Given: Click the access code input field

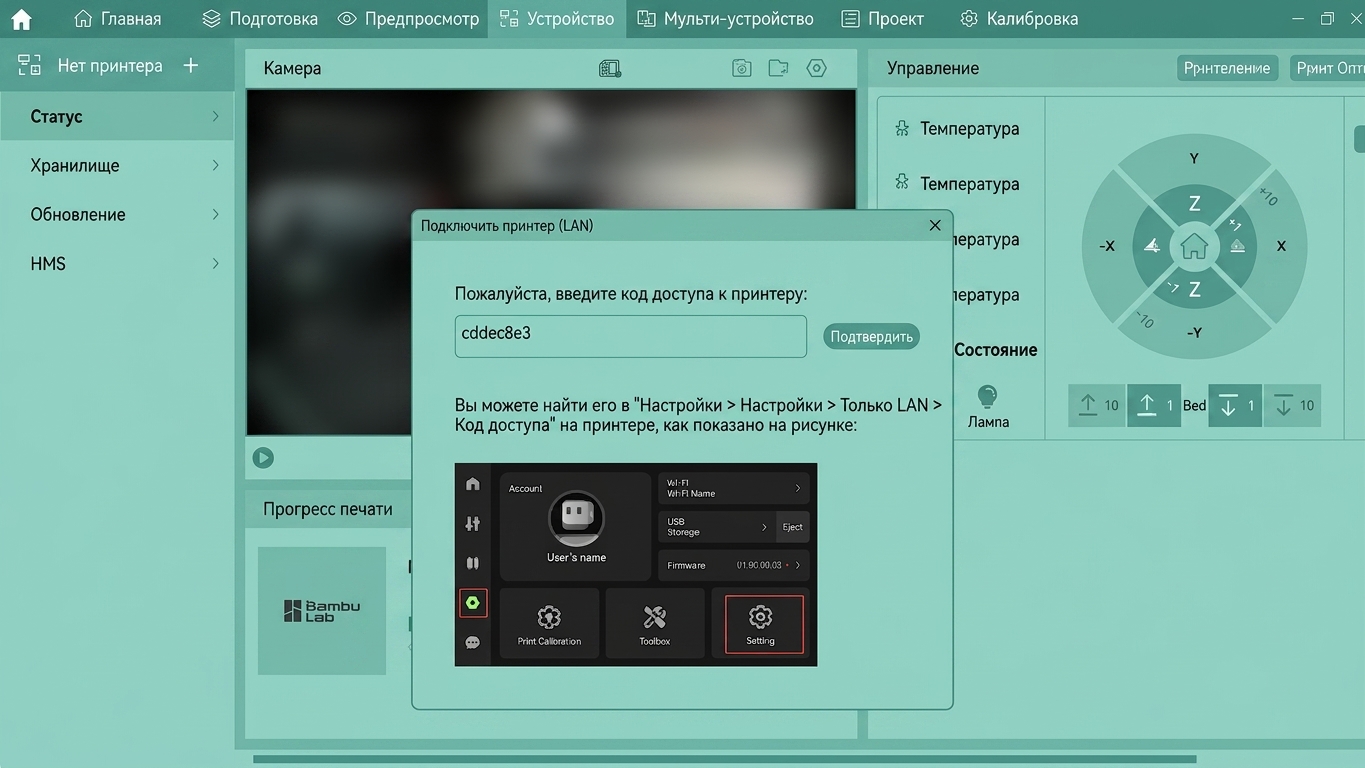Looking at the screenshot, I should point(630,336).
